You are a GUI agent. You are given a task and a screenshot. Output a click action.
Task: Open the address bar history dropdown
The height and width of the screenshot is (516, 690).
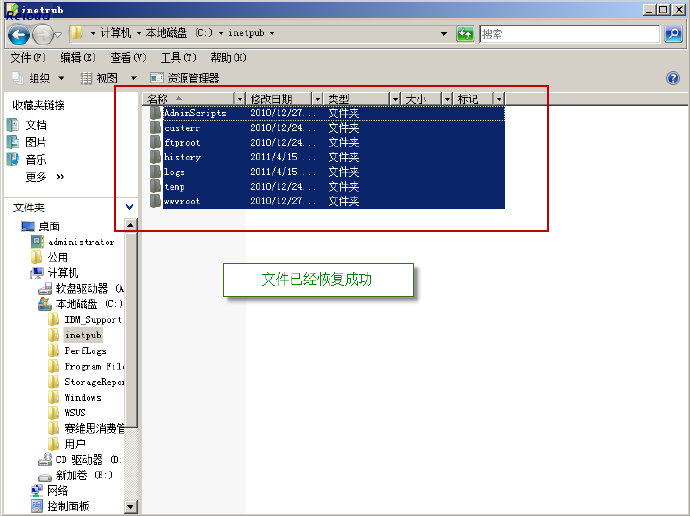(444, 33)
